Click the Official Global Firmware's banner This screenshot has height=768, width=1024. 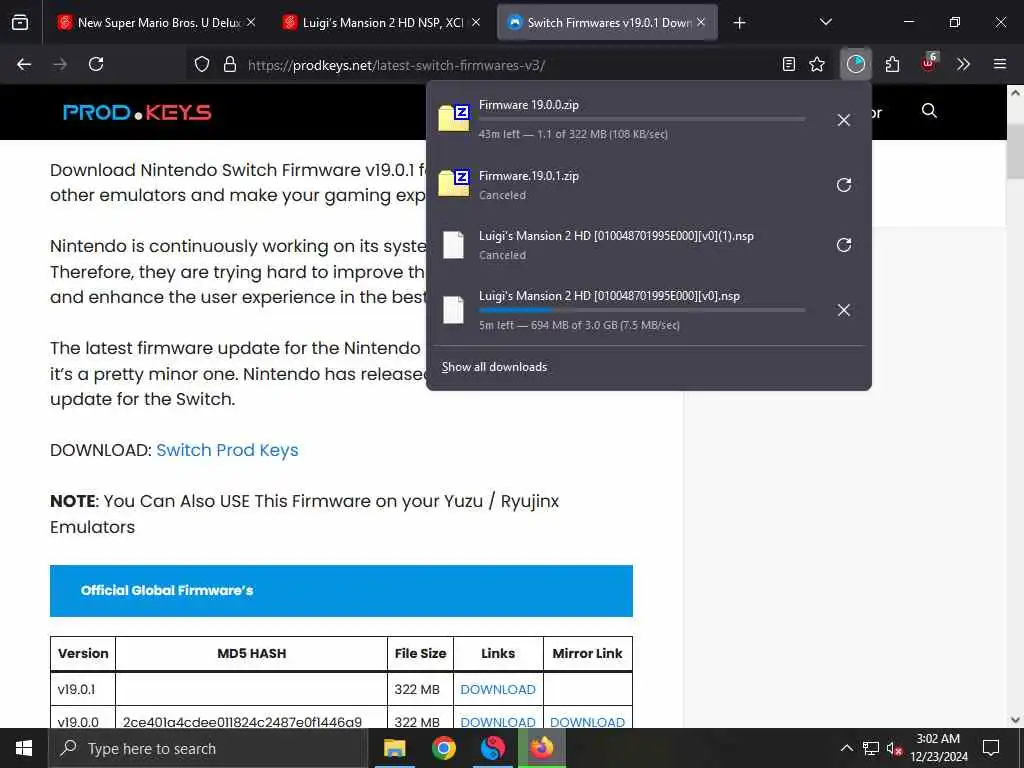[x=341, y=590]
